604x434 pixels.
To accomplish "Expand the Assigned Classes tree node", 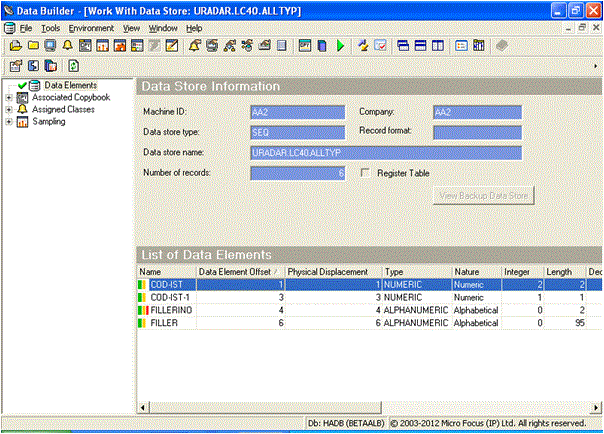I will click(9, 110).
